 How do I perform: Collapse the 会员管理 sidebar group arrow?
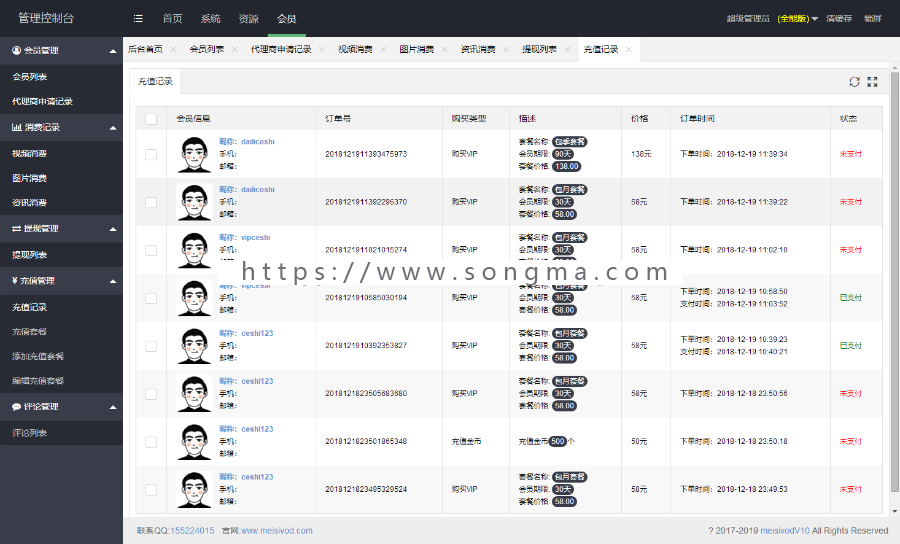pos(112,51)
